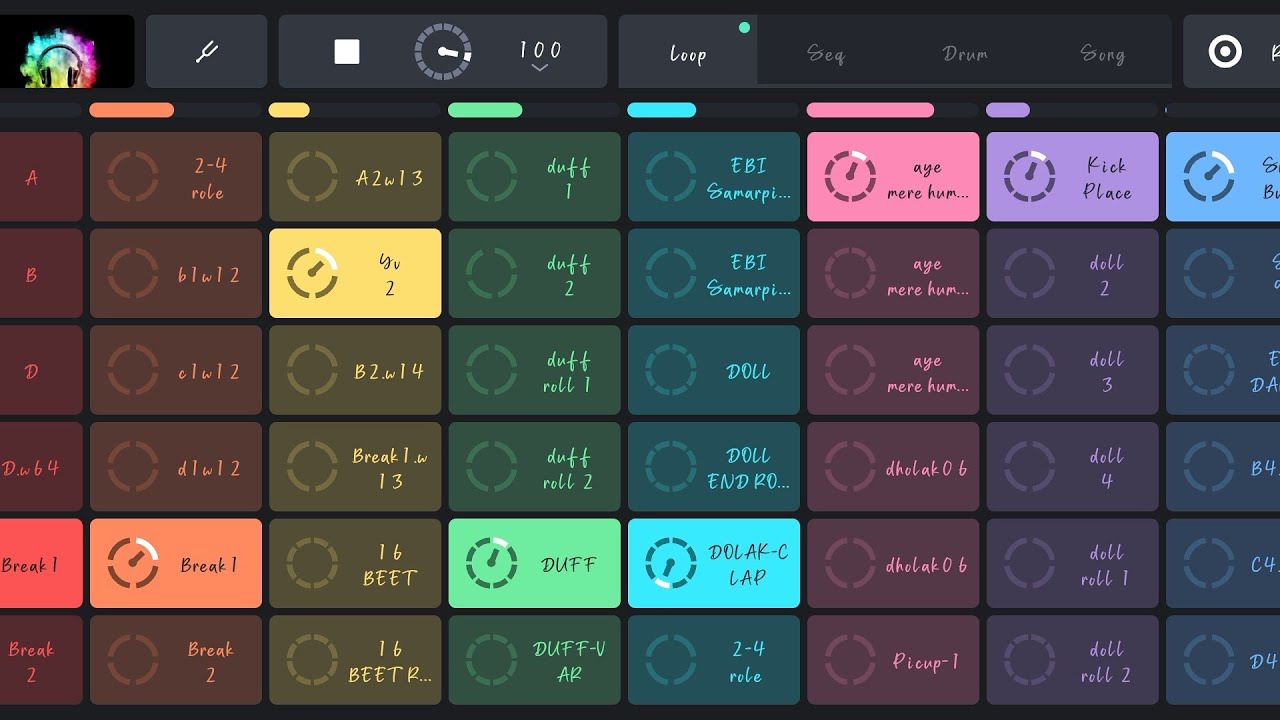Expand the tempo 100 dropdown chevron
The image size is (1280, 720).
pos(540,68)
